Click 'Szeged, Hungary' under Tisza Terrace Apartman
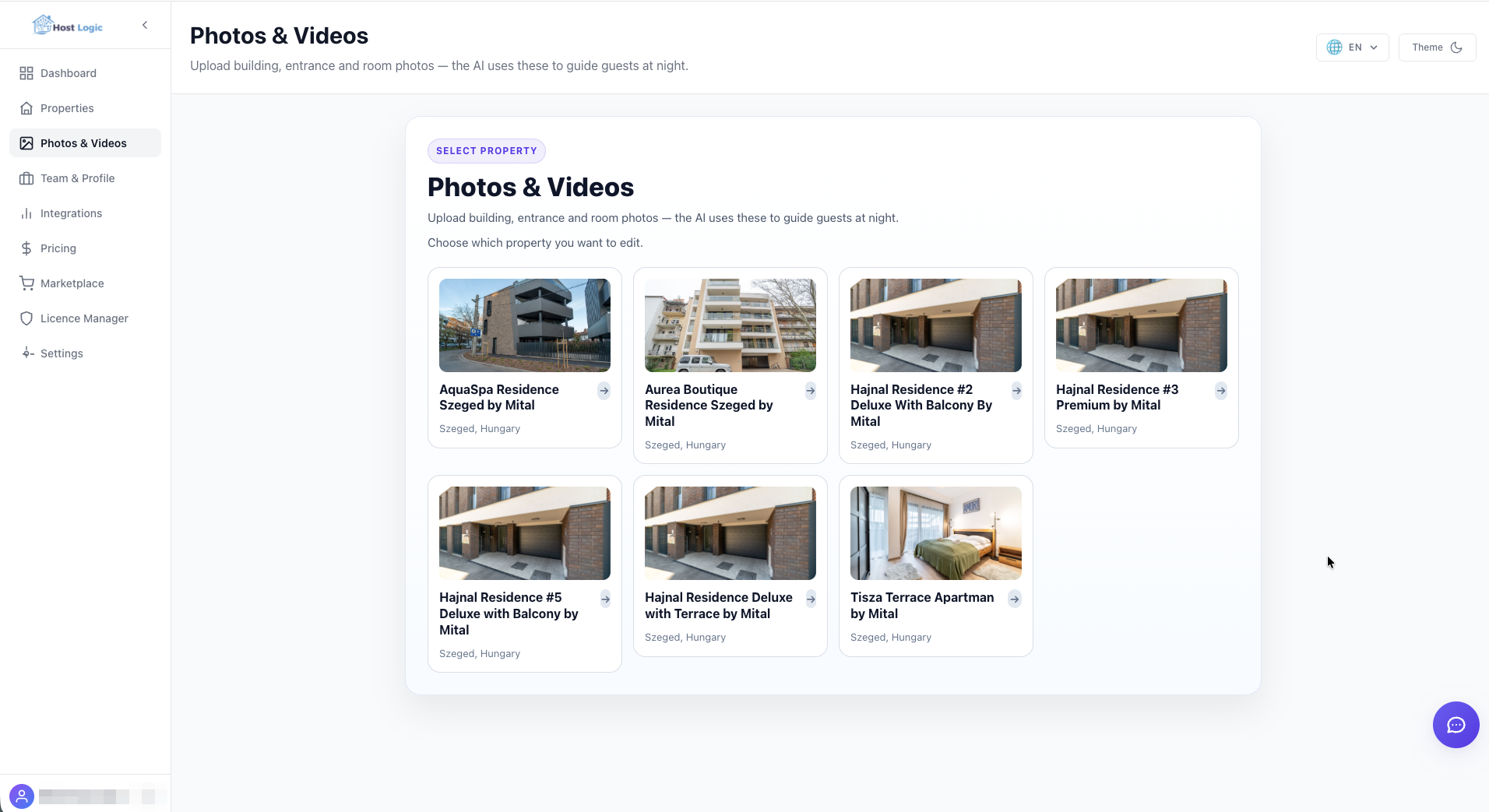This screenshot has width=1489, height=812. [891, 638]
